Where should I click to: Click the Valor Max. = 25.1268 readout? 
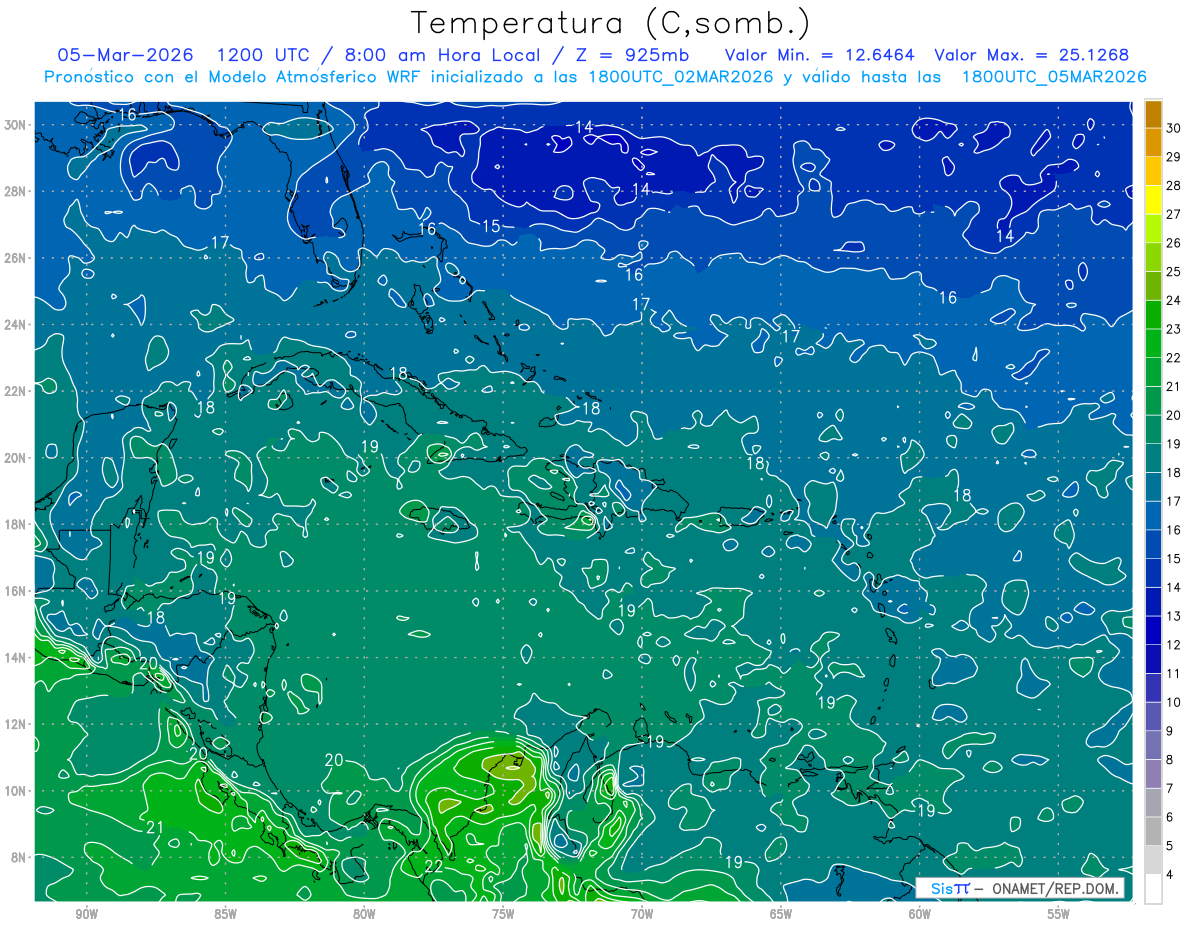1034,55
